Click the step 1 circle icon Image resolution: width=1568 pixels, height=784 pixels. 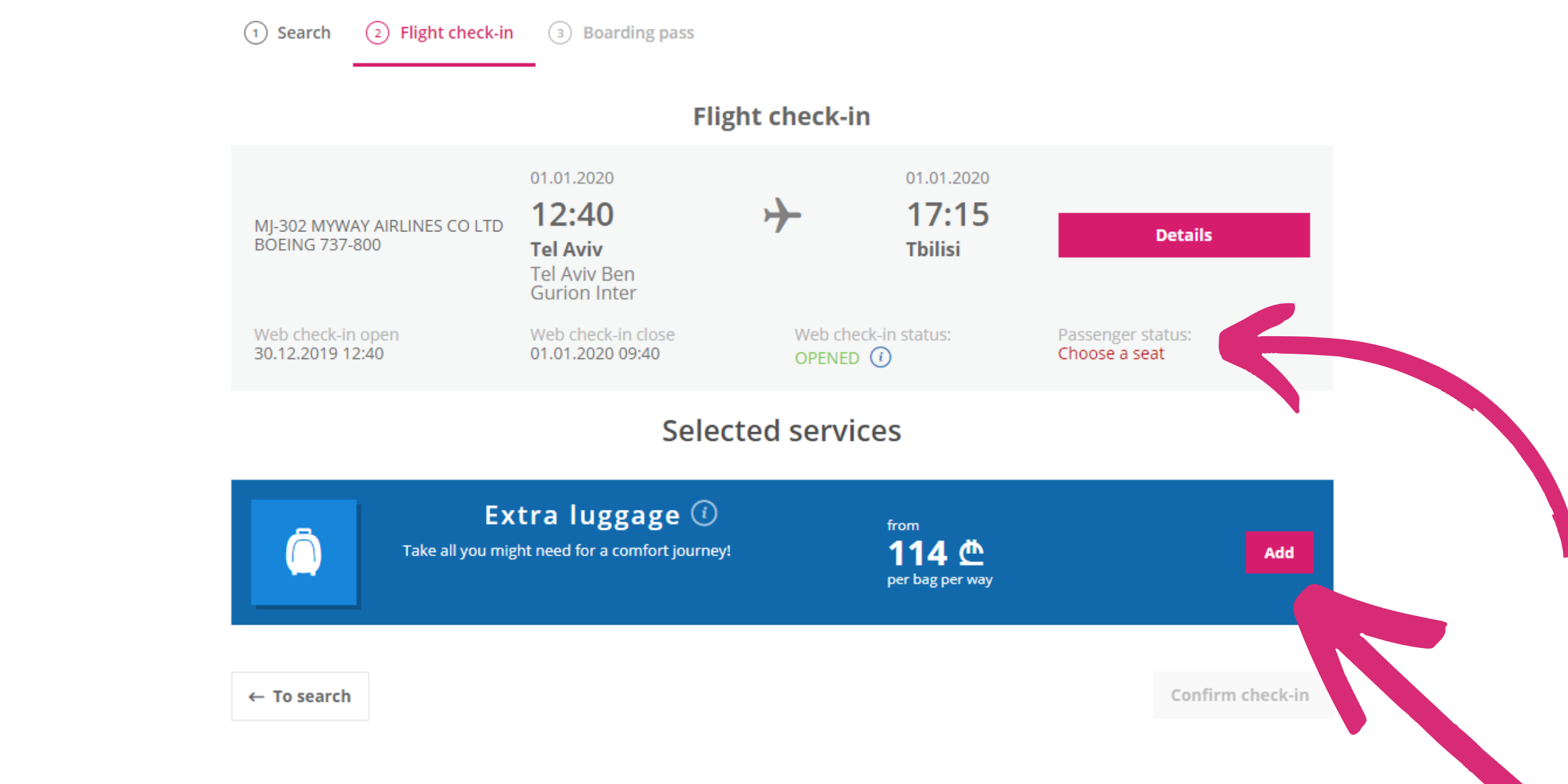(x=255, y=33)
